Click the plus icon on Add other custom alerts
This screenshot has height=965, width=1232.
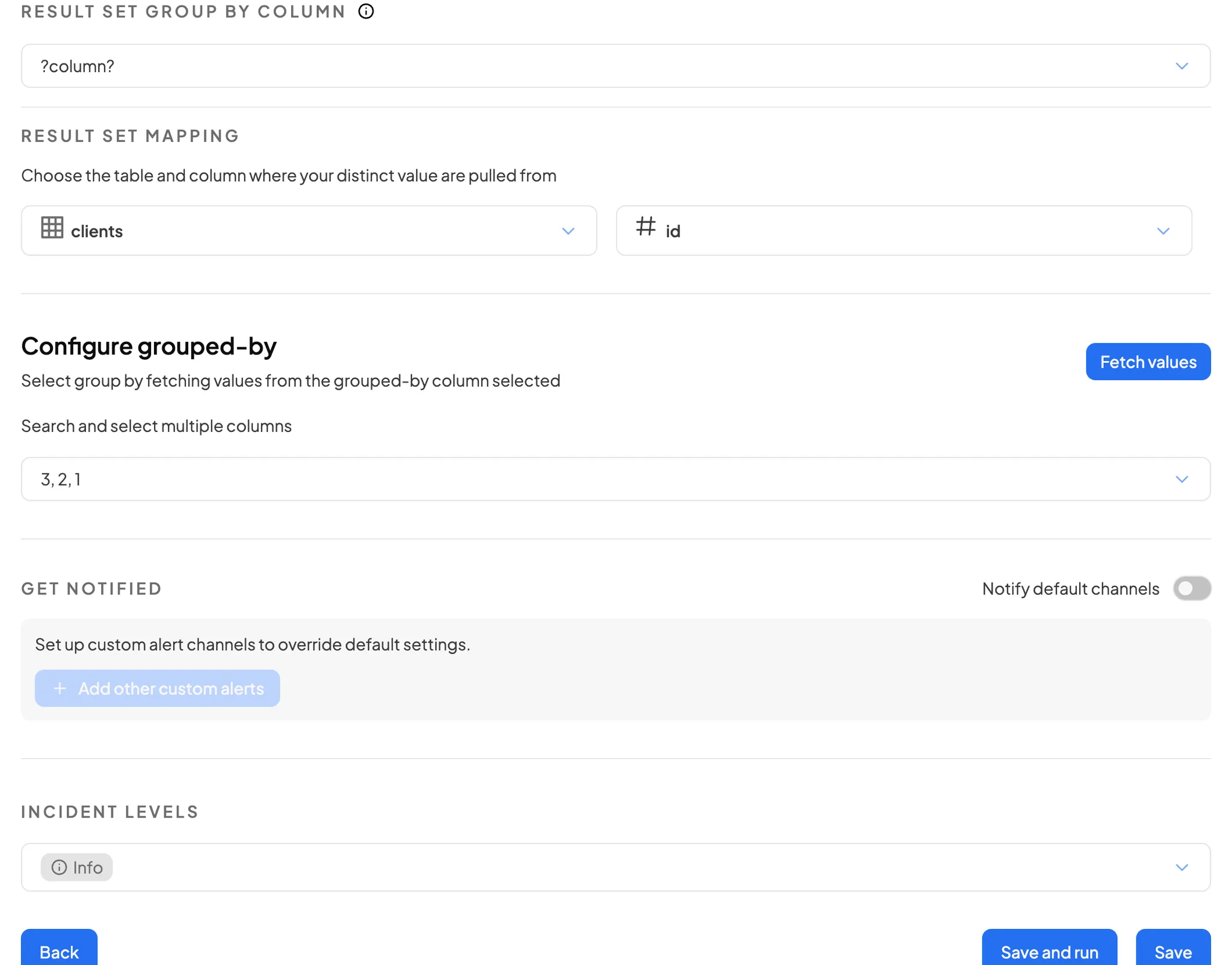point(60,688)
